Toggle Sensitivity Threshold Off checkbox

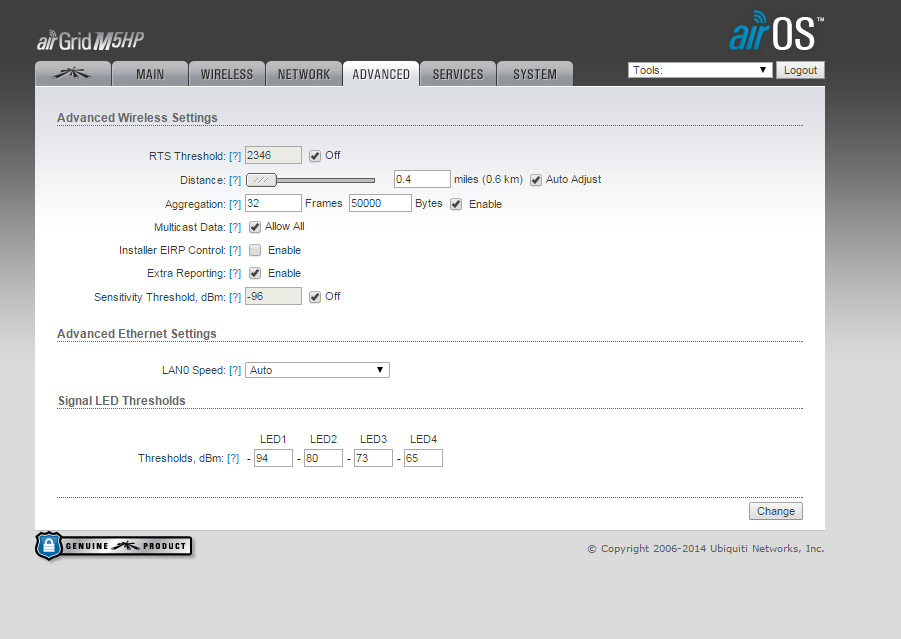(x=314, y=297)
